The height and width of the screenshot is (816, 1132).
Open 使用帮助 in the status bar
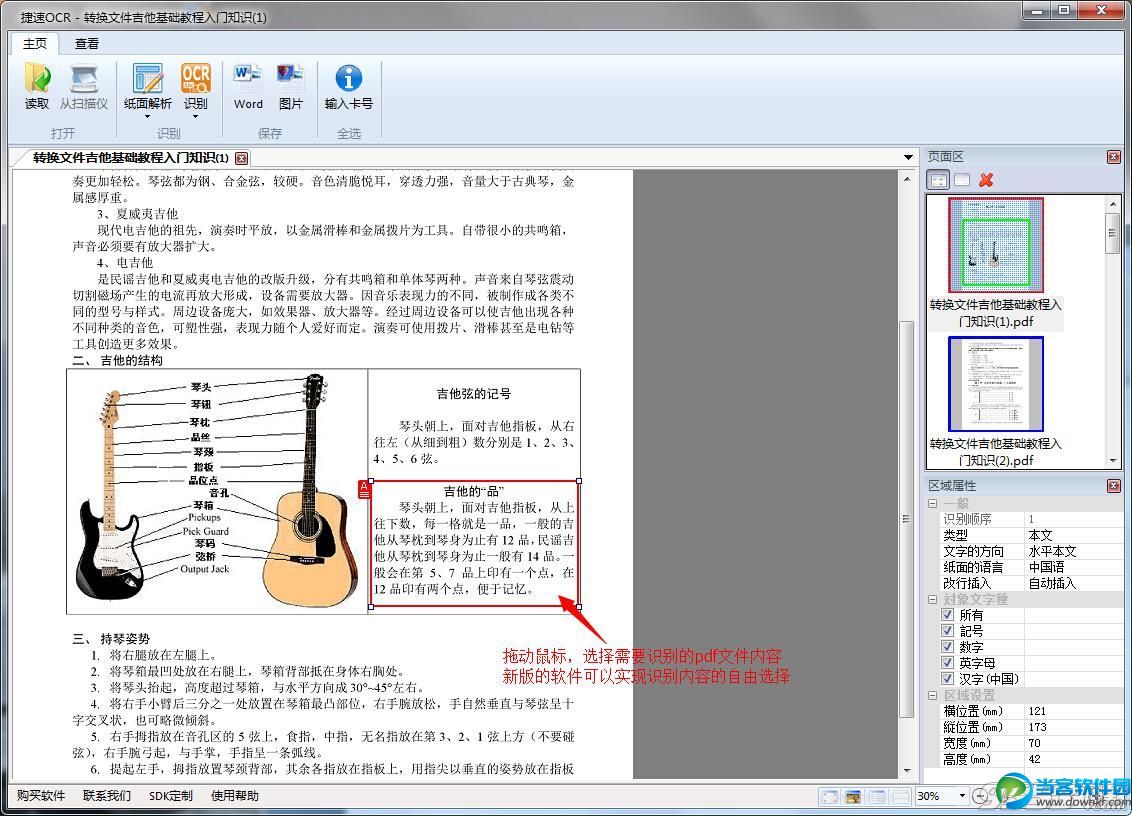tap(235, 796)
